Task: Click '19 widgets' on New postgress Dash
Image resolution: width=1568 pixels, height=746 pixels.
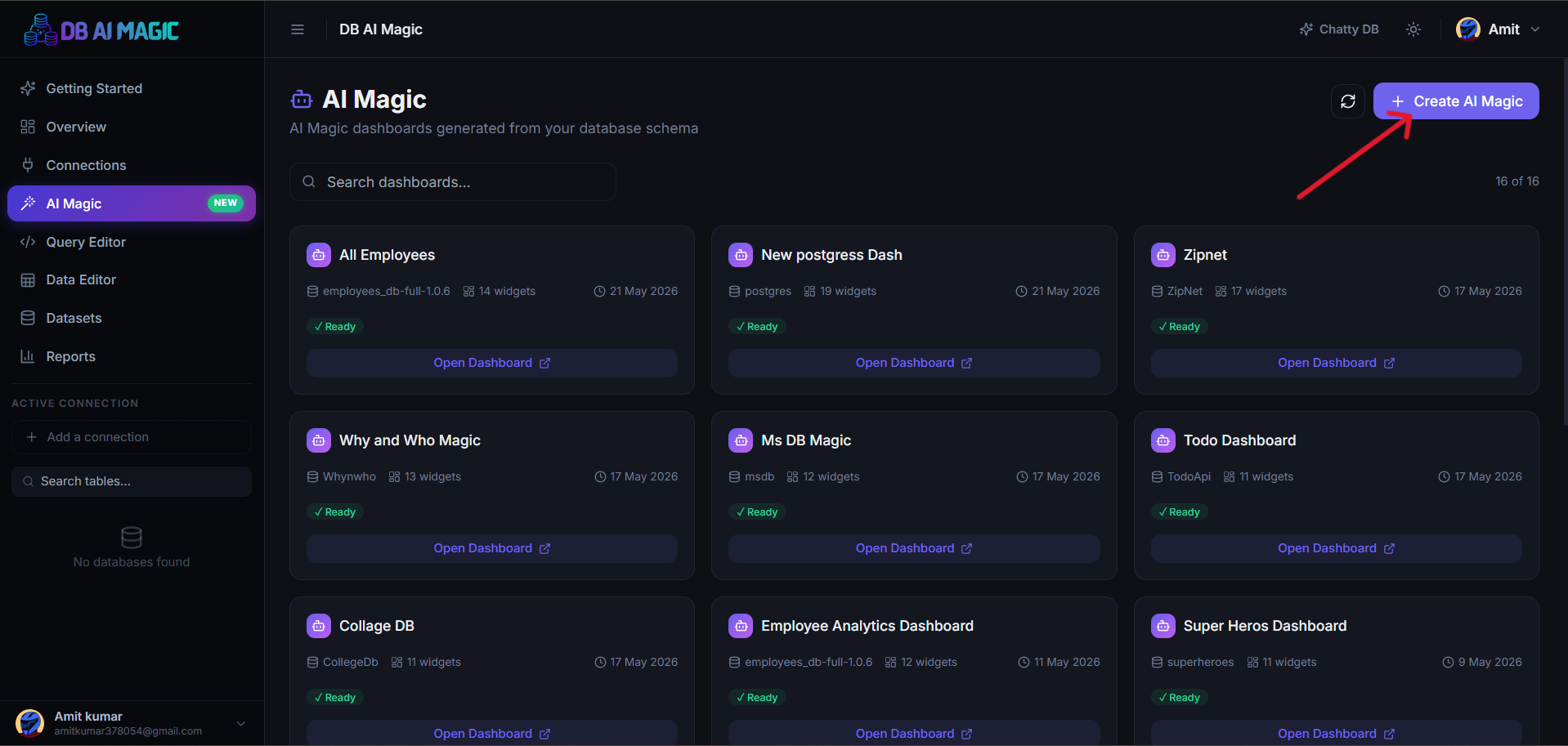Action: [848, 291]
